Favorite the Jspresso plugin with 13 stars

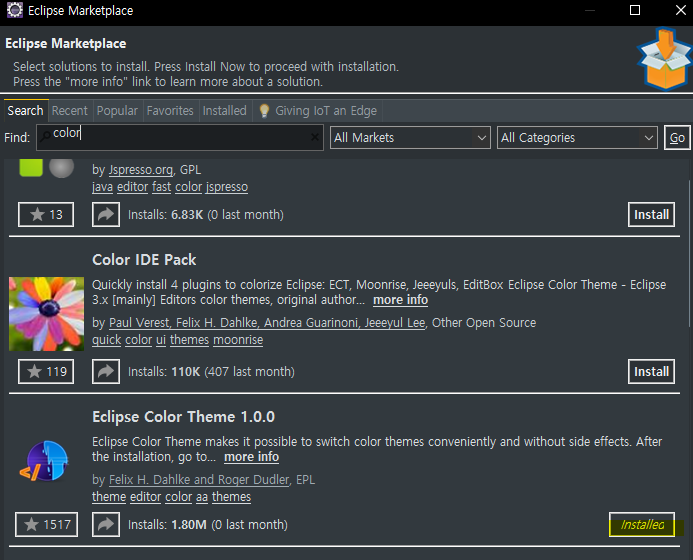pyautogui.click(x=46, y=214)
